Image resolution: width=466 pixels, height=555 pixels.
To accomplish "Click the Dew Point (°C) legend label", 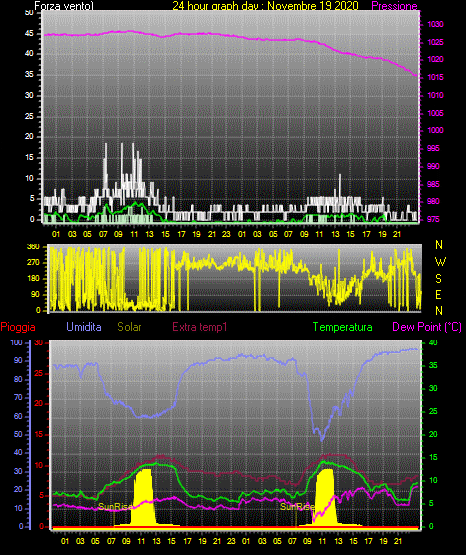I will [x=427, y=327].
